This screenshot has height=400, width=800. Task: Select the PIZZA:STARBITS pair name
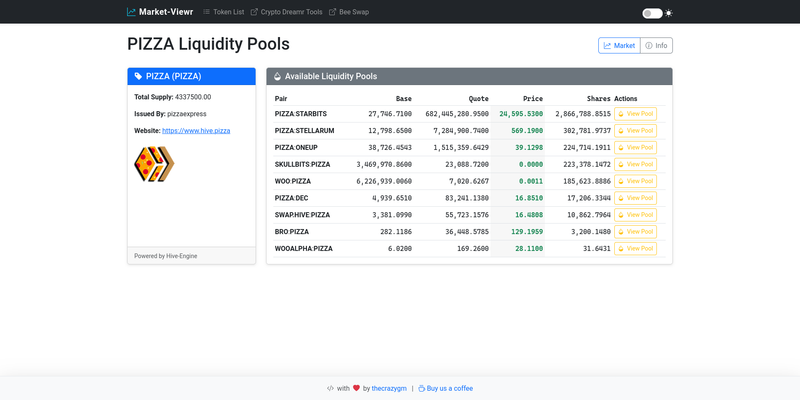click(x=301, y=114)
